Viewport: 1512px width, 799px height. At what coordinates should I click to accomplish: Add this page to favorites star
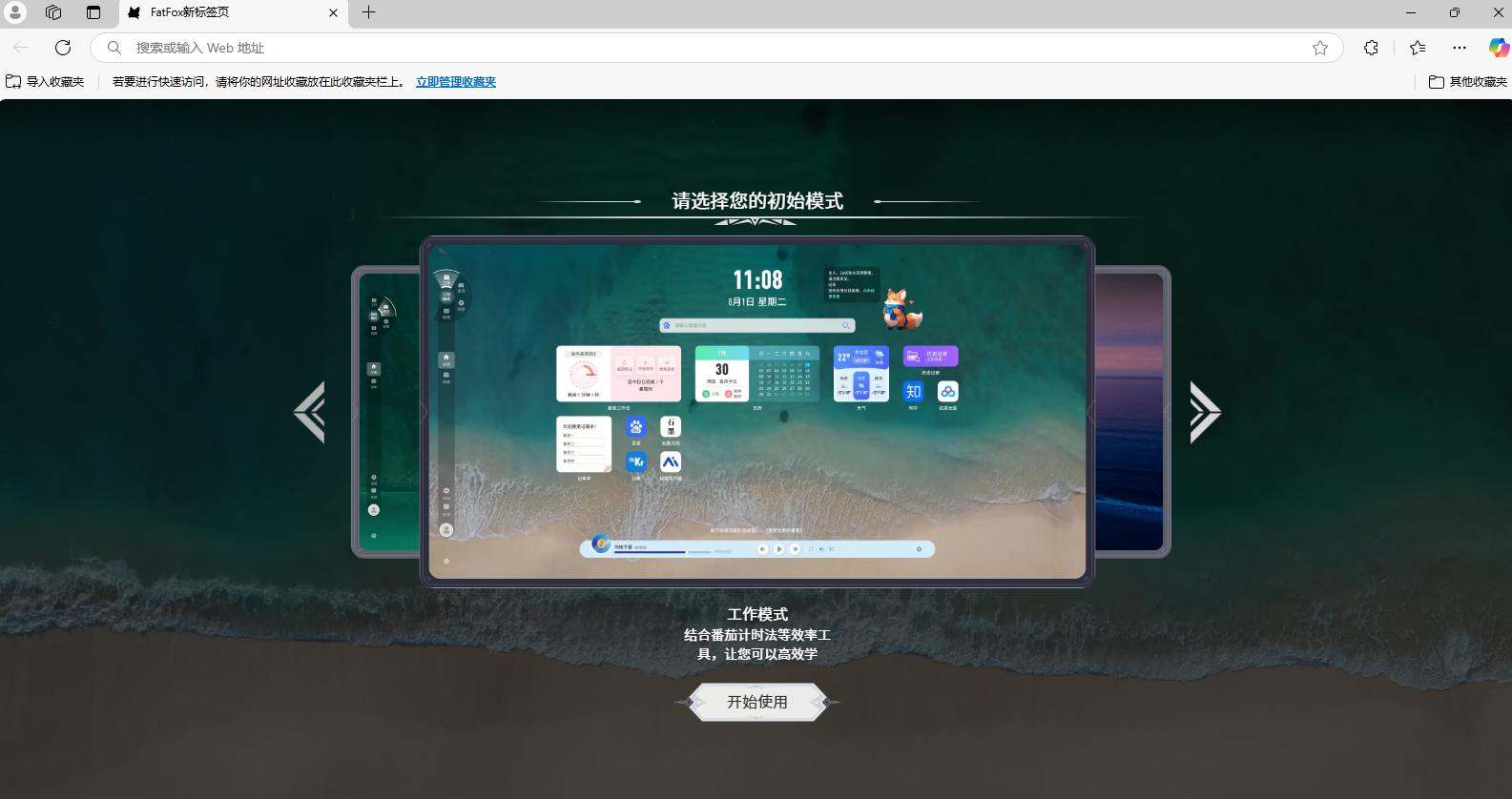(x=1320, y=48)
